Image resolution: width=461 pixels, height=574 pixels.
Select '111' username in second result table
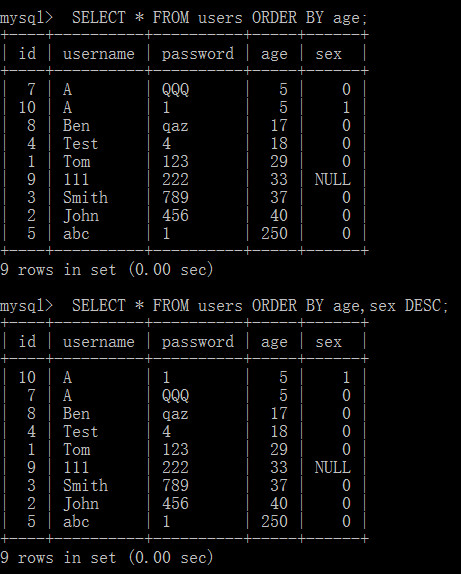[76, 467]
